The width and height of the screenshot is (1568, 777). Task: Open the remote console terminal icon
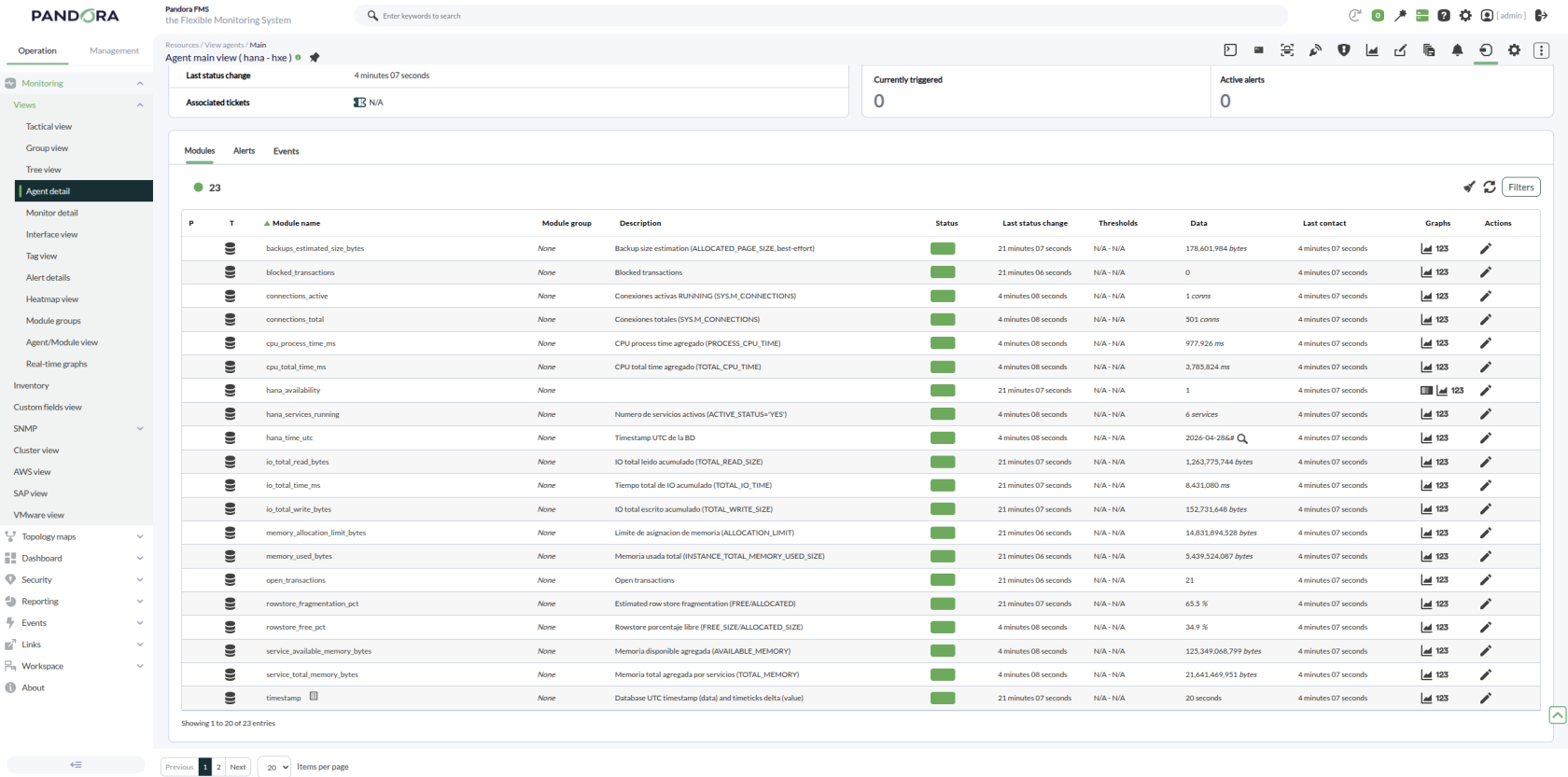click(x=1230, y=50)
